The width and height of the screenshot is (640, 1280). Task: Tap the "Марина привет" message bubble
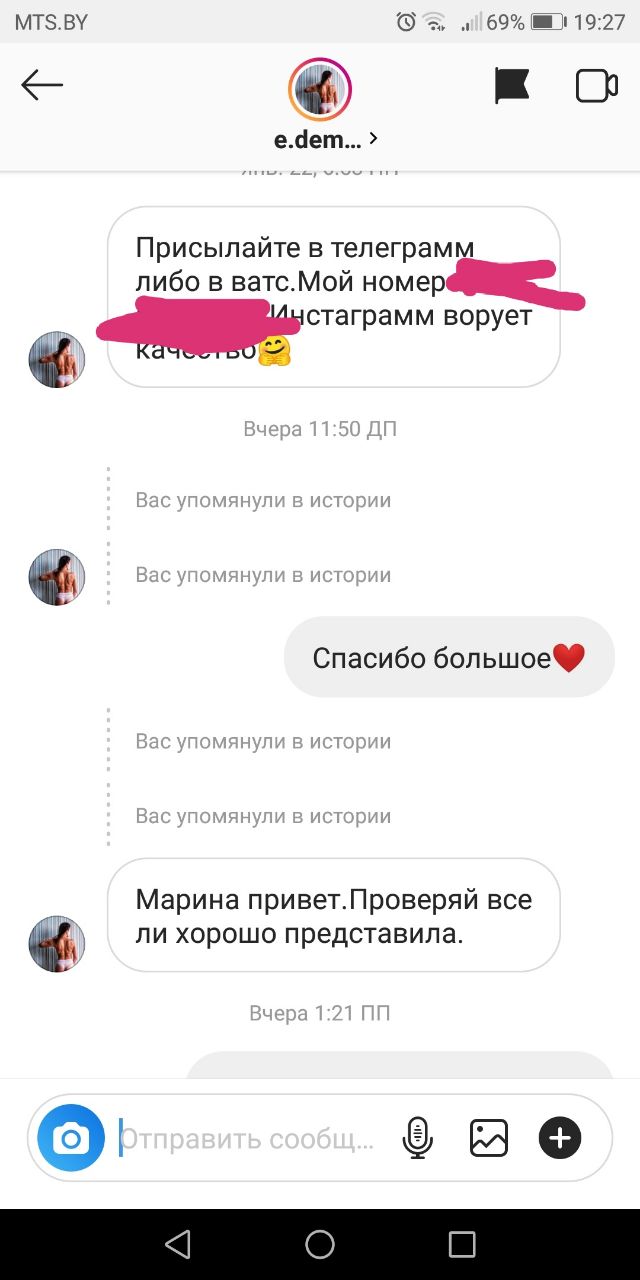point(333,914)
